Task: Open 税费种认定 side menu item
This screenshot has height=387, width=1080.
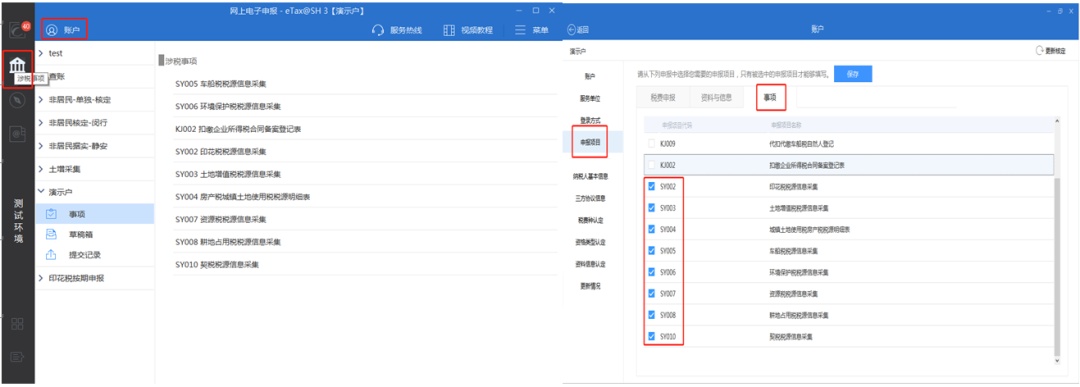Action: pyautogui.click(x=590, y=220)
